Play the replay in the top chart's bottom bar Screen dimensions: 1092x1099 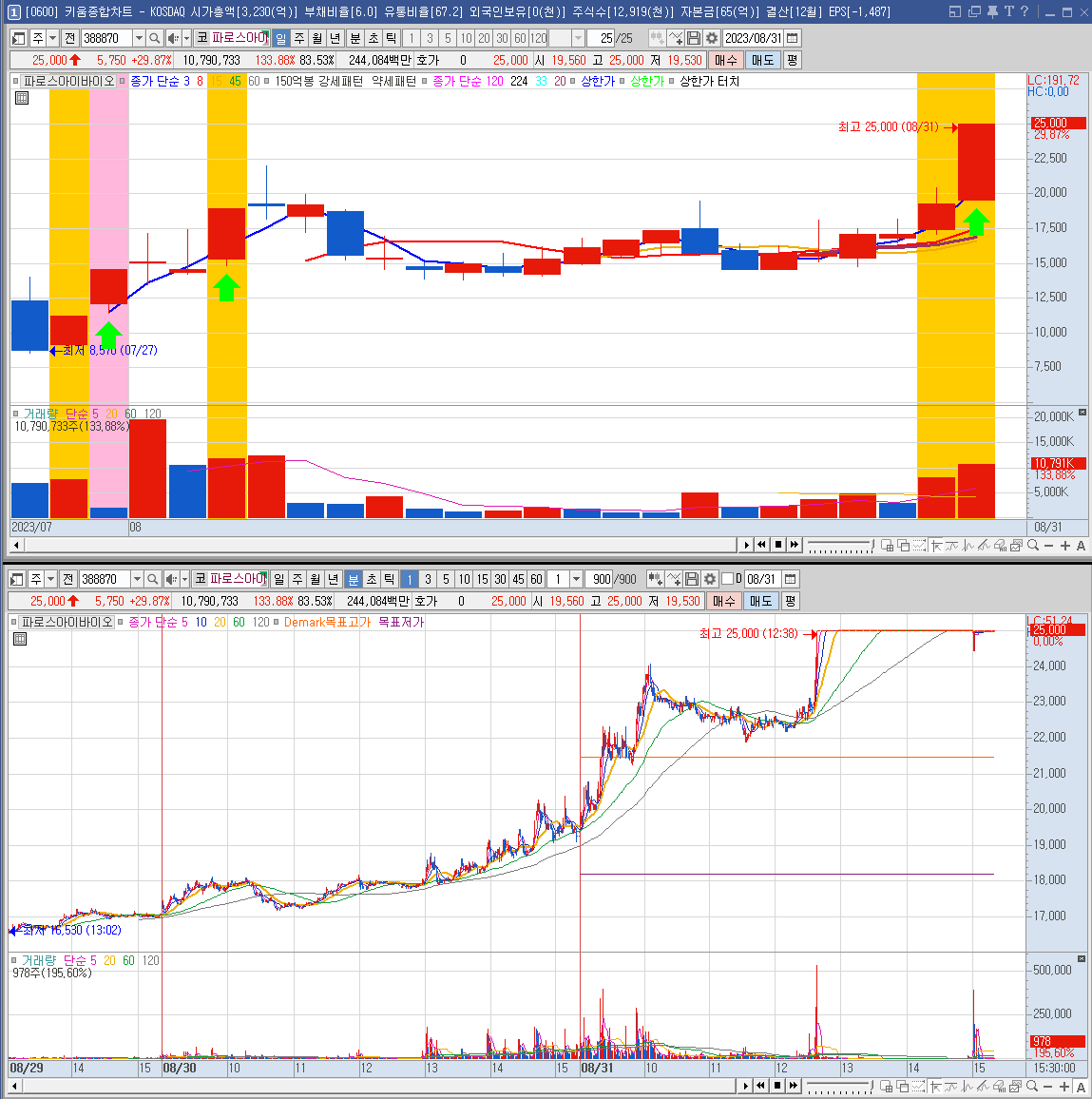(746, 545)
